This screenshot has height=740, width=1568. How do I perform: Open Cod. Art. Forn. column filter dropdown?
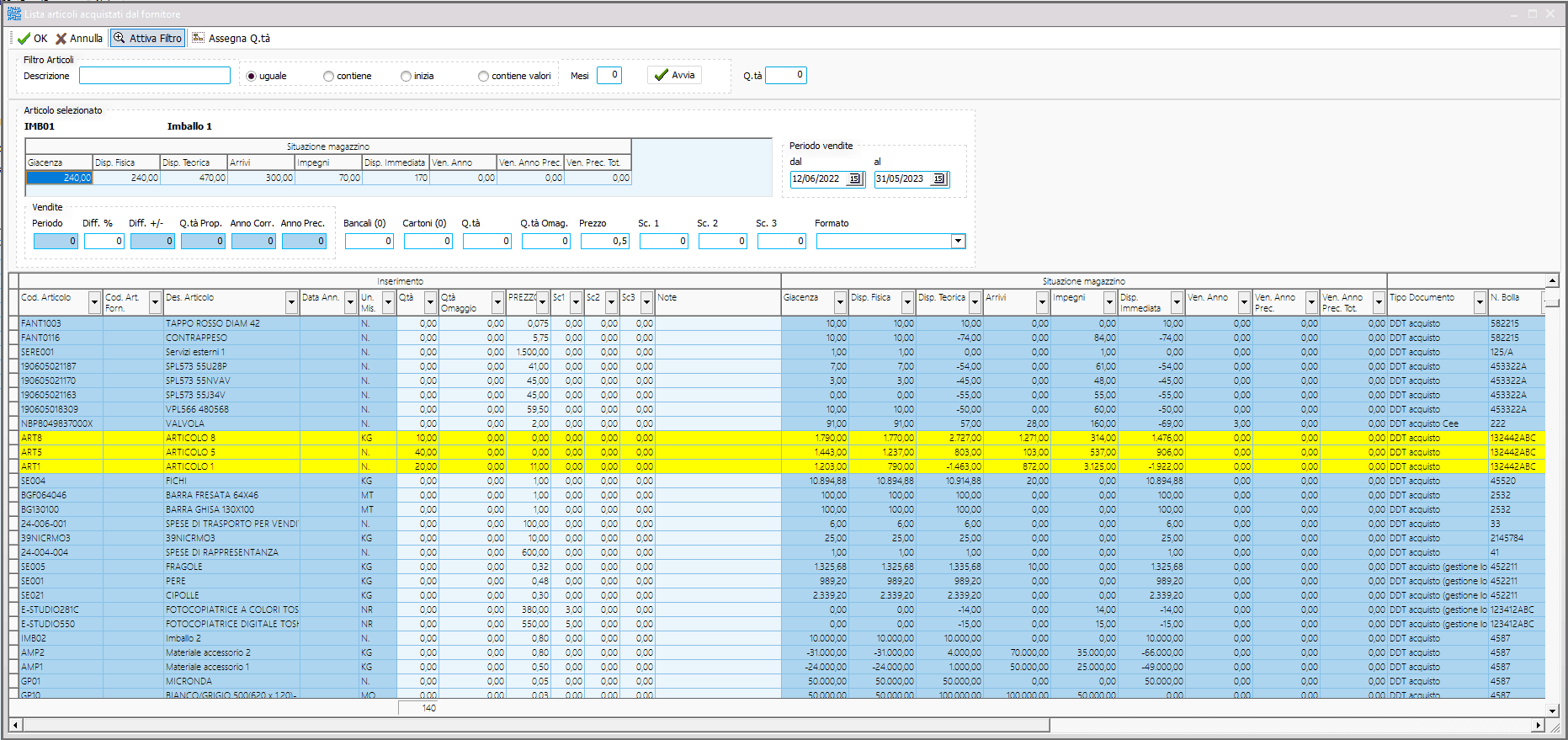click(155, 303)
